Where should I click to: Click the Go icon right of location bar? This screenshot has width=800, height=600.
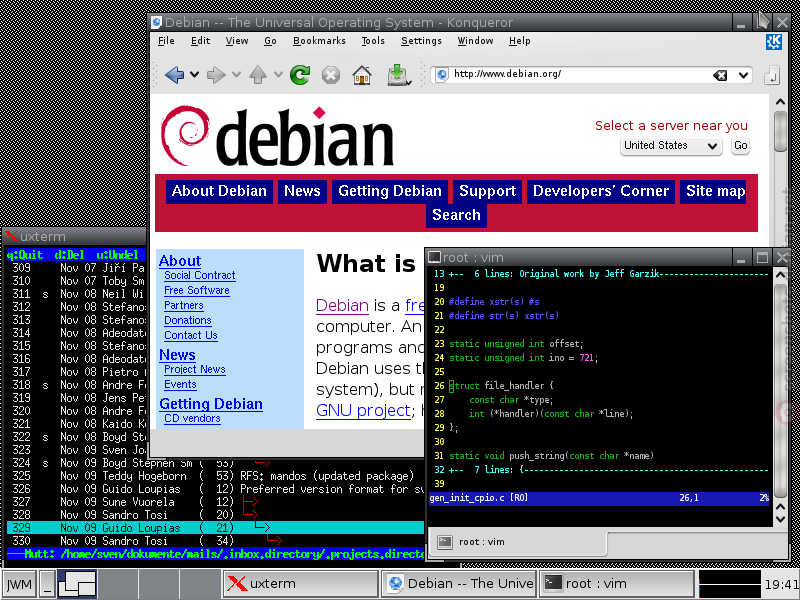(x=772, y=76)
